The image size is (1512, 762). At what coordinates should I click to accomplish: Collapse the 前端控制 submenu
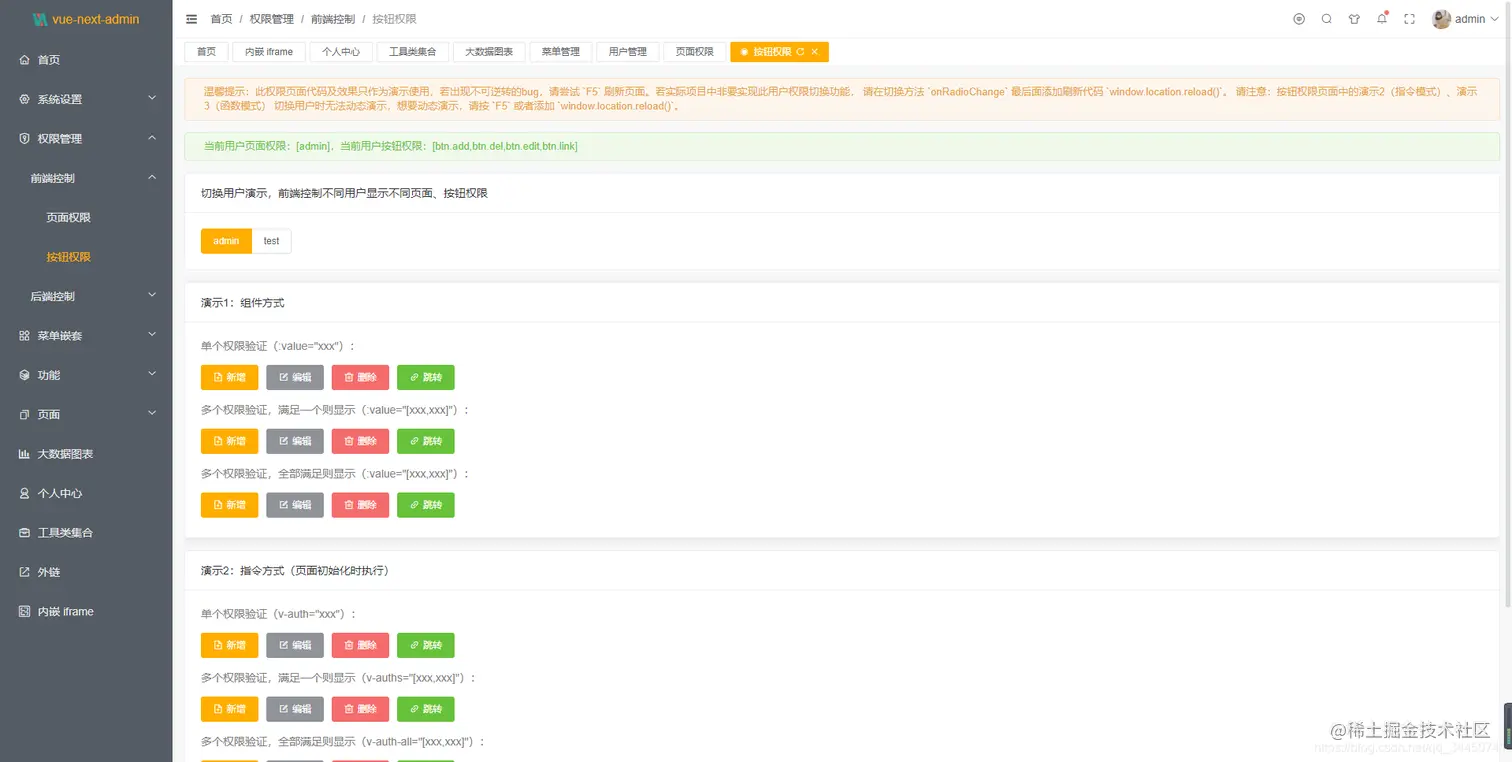pos(152,178)
